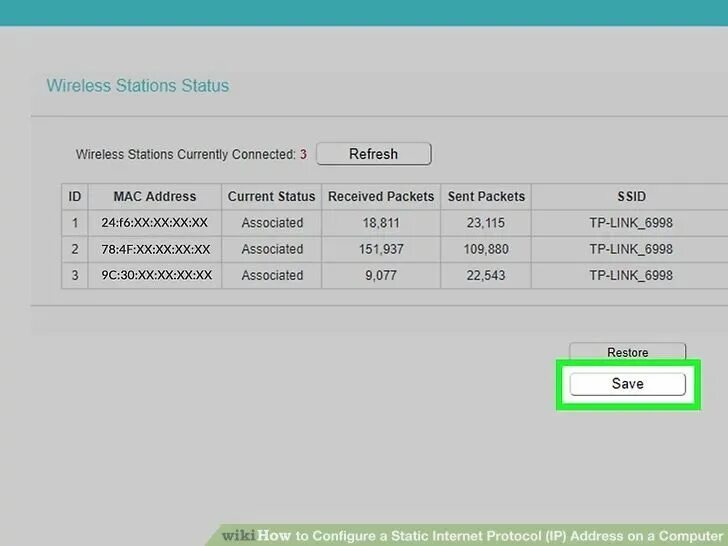728x546 pixels.
Task: Click the Restore button
Action: coord(627,351)
